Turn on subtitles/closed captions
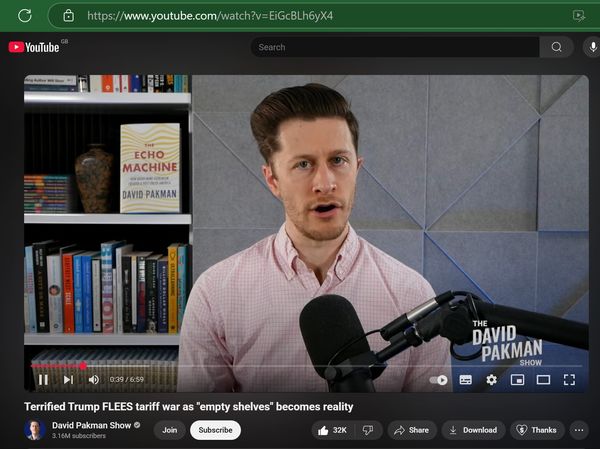This screenshot has width=600, height=449. tap(465, 380)
